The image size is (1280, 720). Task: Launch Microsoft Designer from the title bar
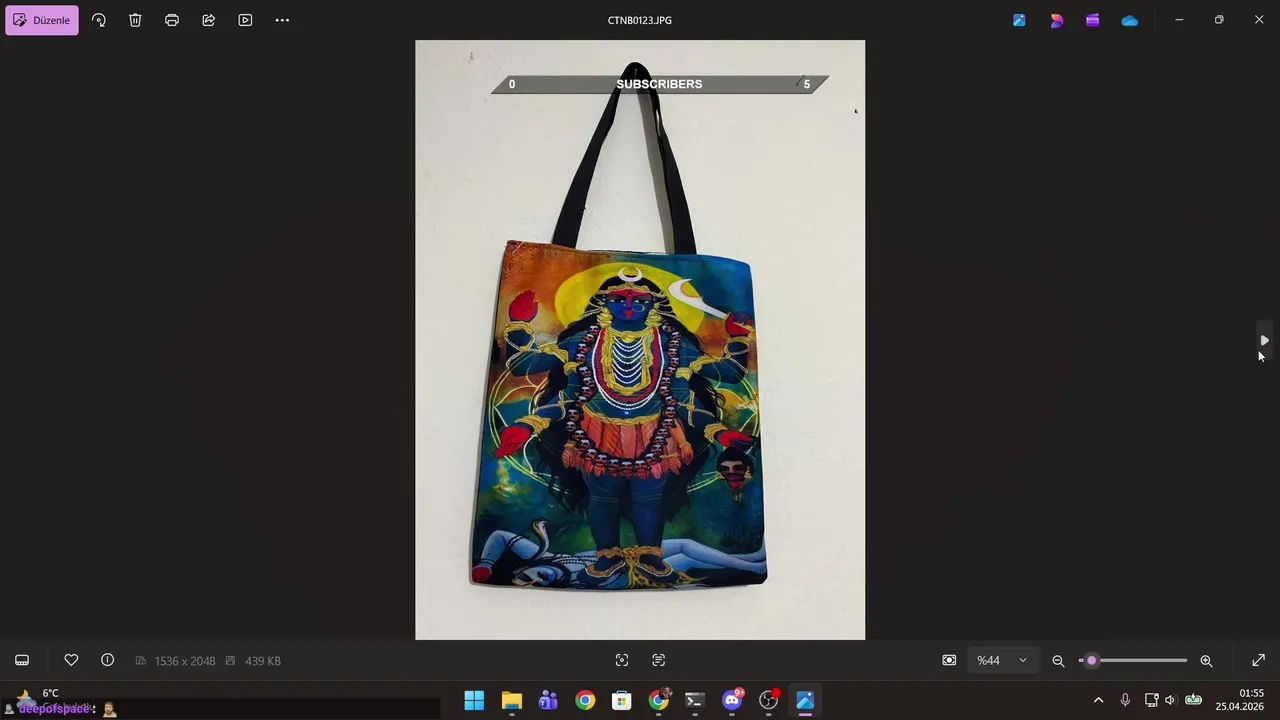tap(1056, 20)
